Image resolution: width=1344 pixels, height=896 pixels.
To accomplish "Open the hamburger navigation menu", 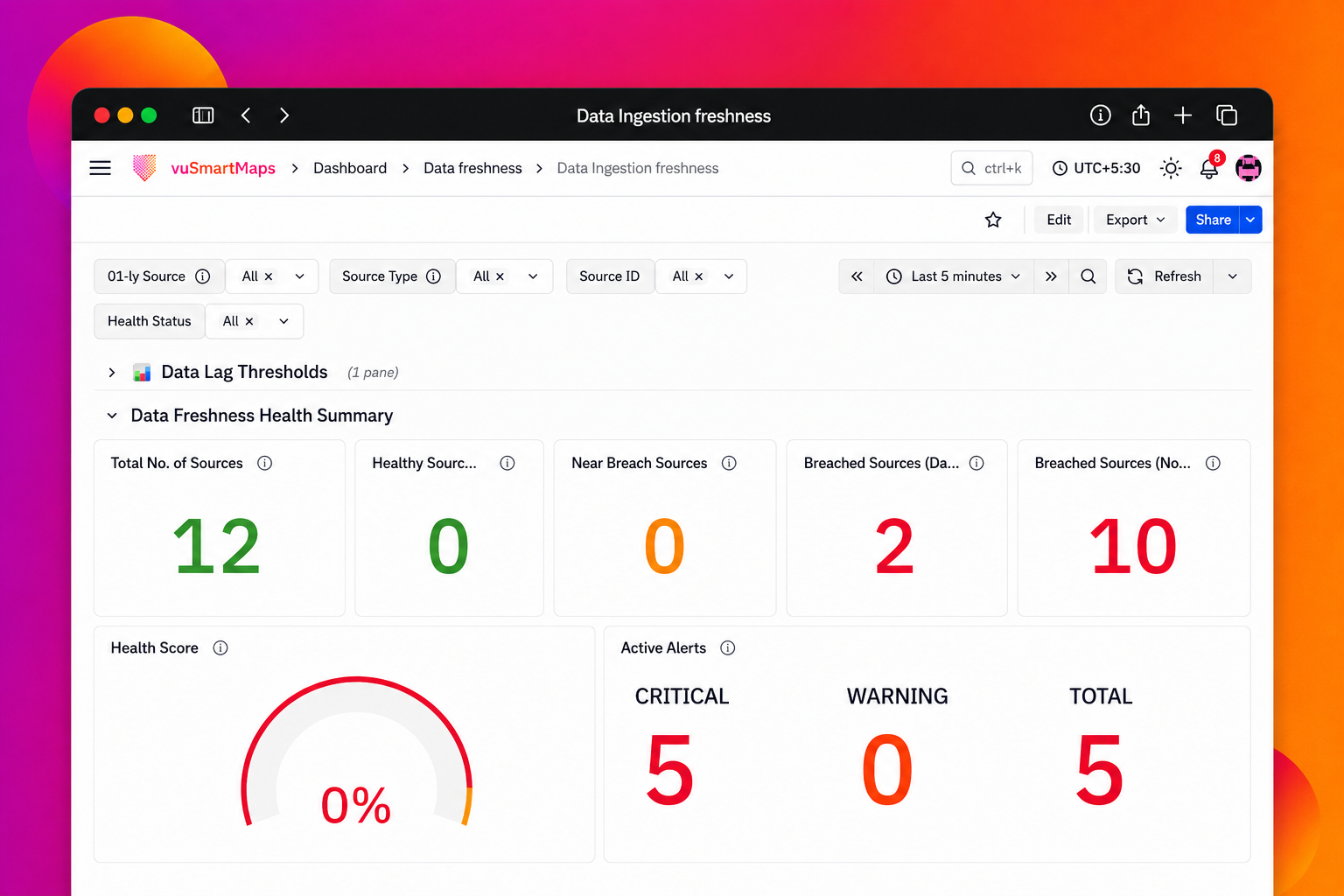I will pyautogui.click(x=101, y=168).
